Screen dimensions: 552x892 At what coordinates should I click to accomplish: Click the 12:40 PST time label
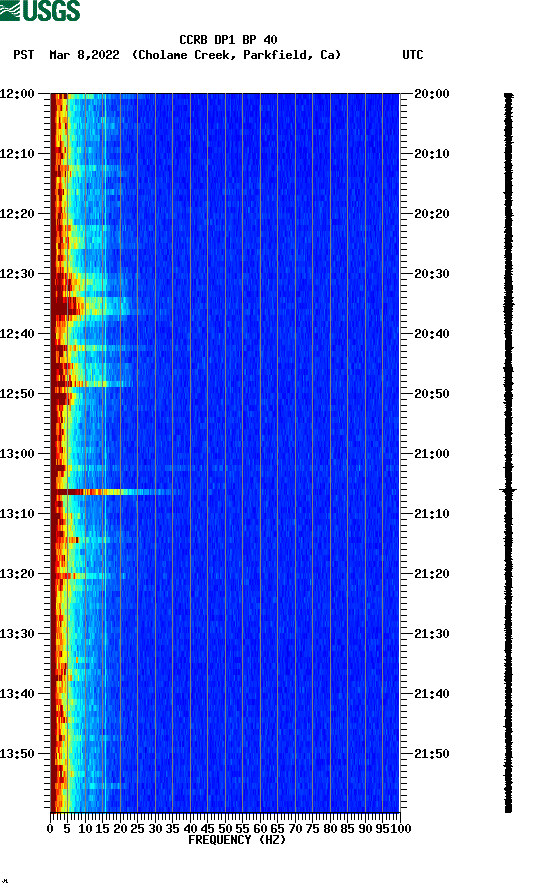point(18,333)
